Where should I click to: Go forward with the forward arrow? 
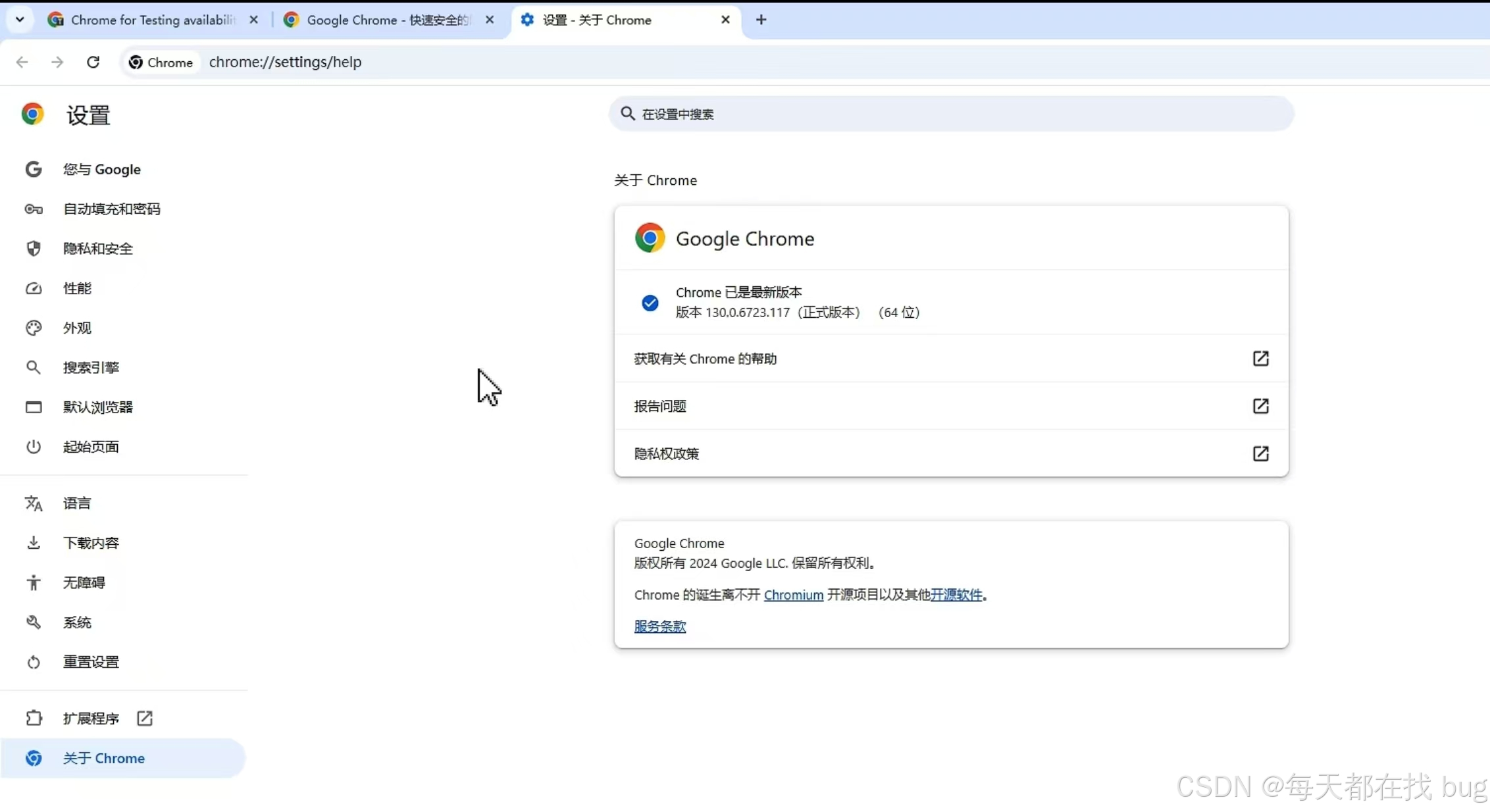[x=57, y=62]
